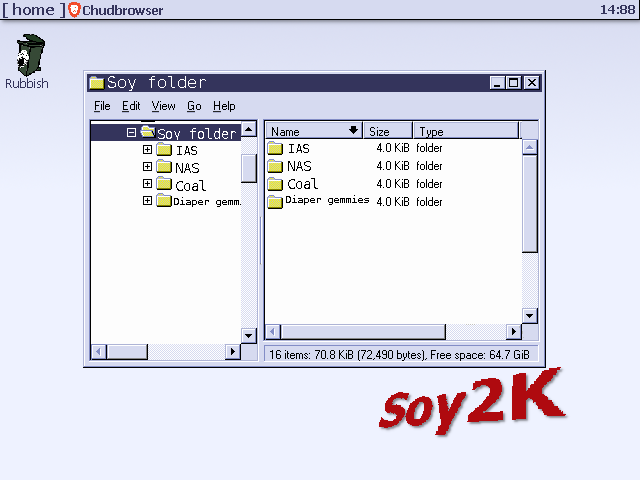Select the 'NAS' label in tree

[187, 168]
